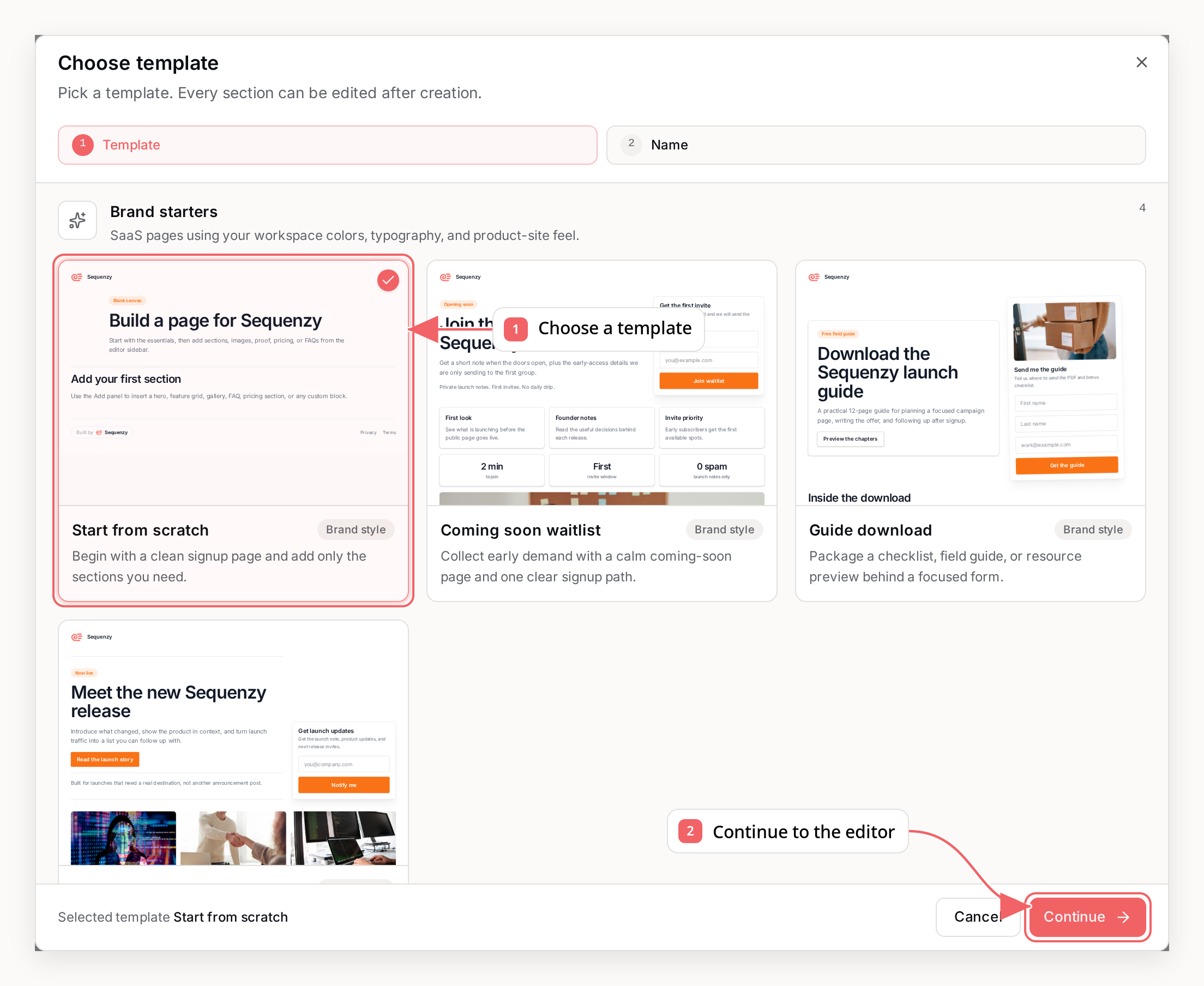Click the Invite priority box in waitlist preview

(x=712, y=428)
